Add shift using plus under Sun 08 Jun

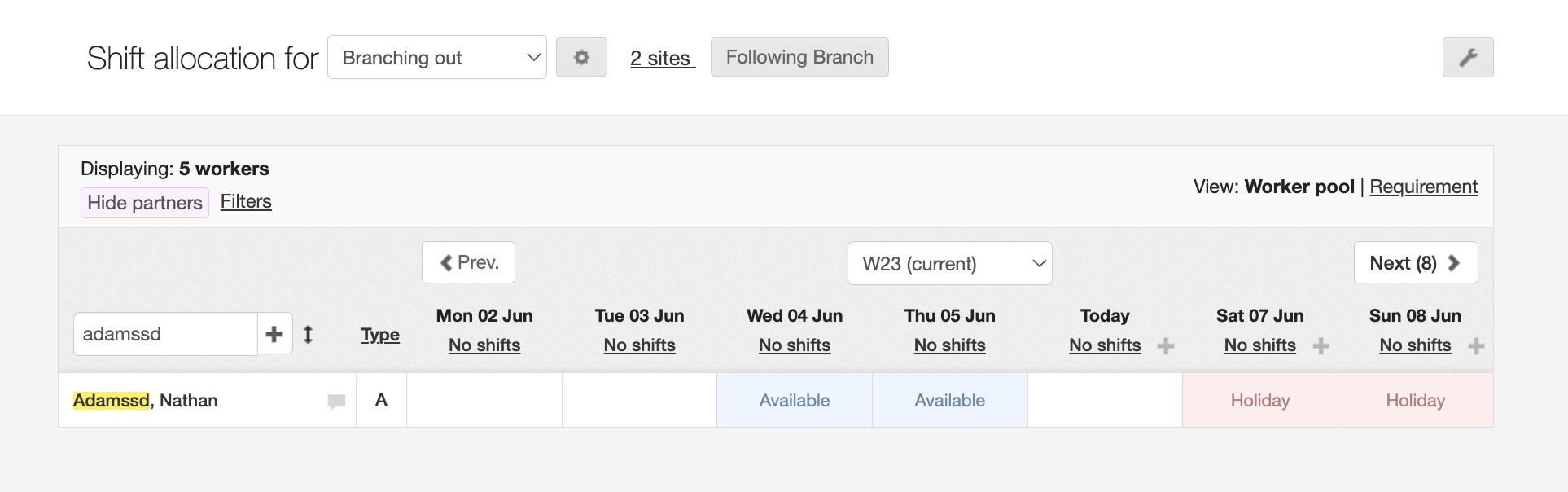click(x=1476, y=346)
